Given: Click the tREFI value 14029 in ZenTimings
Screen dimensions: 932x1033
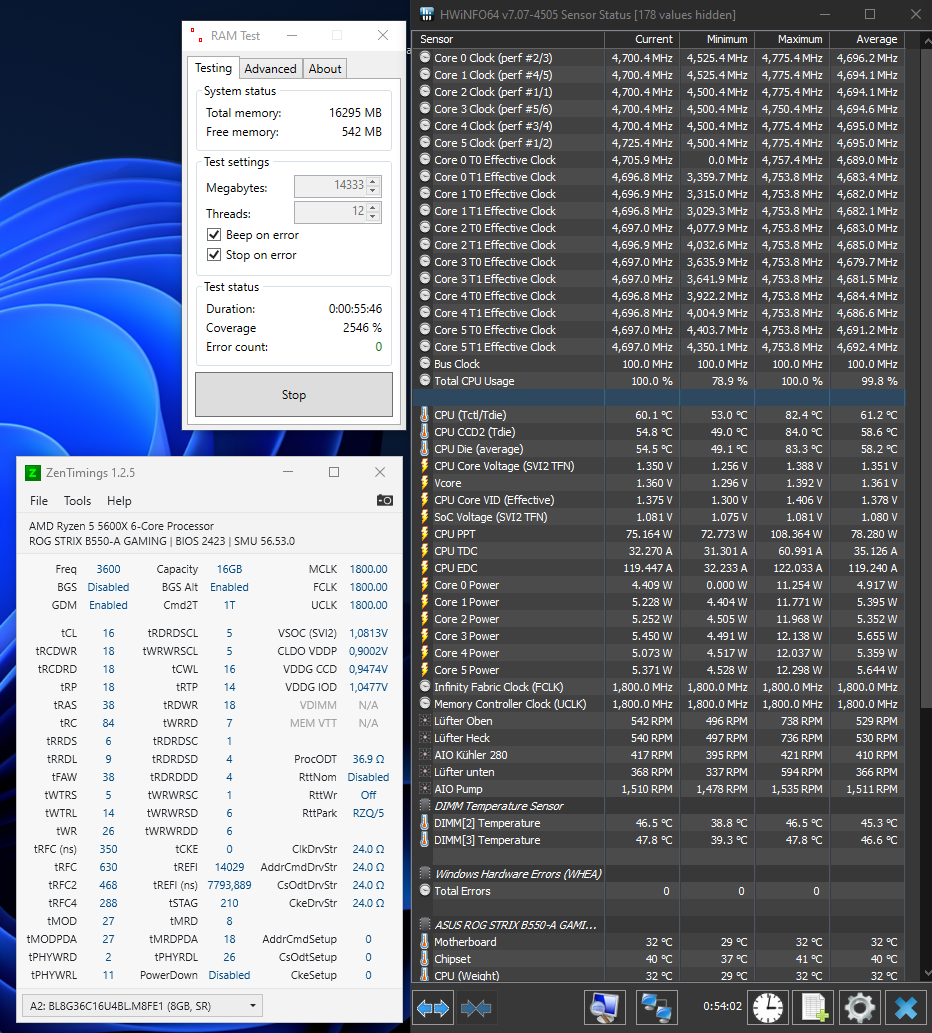Looking at the screenshot, I should pos(229,867).
